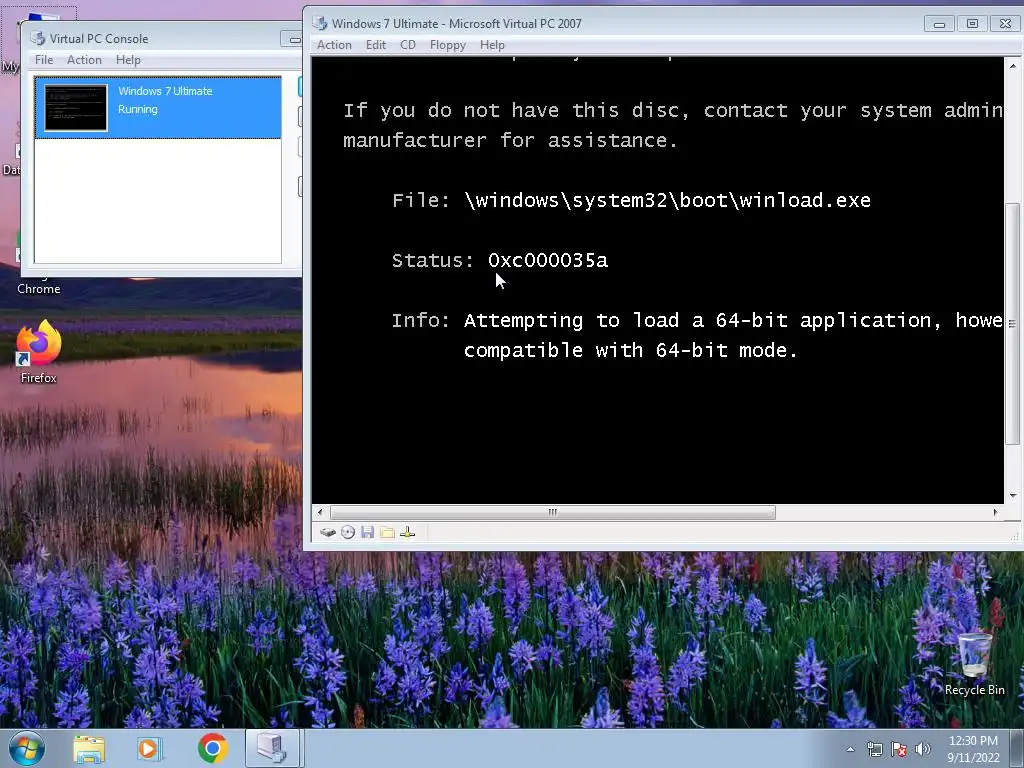Viewport: 1024px width, 768px height.
Task: Click the vertical scrollbar thumb in the VM window
Action: tap(1012, 324)
